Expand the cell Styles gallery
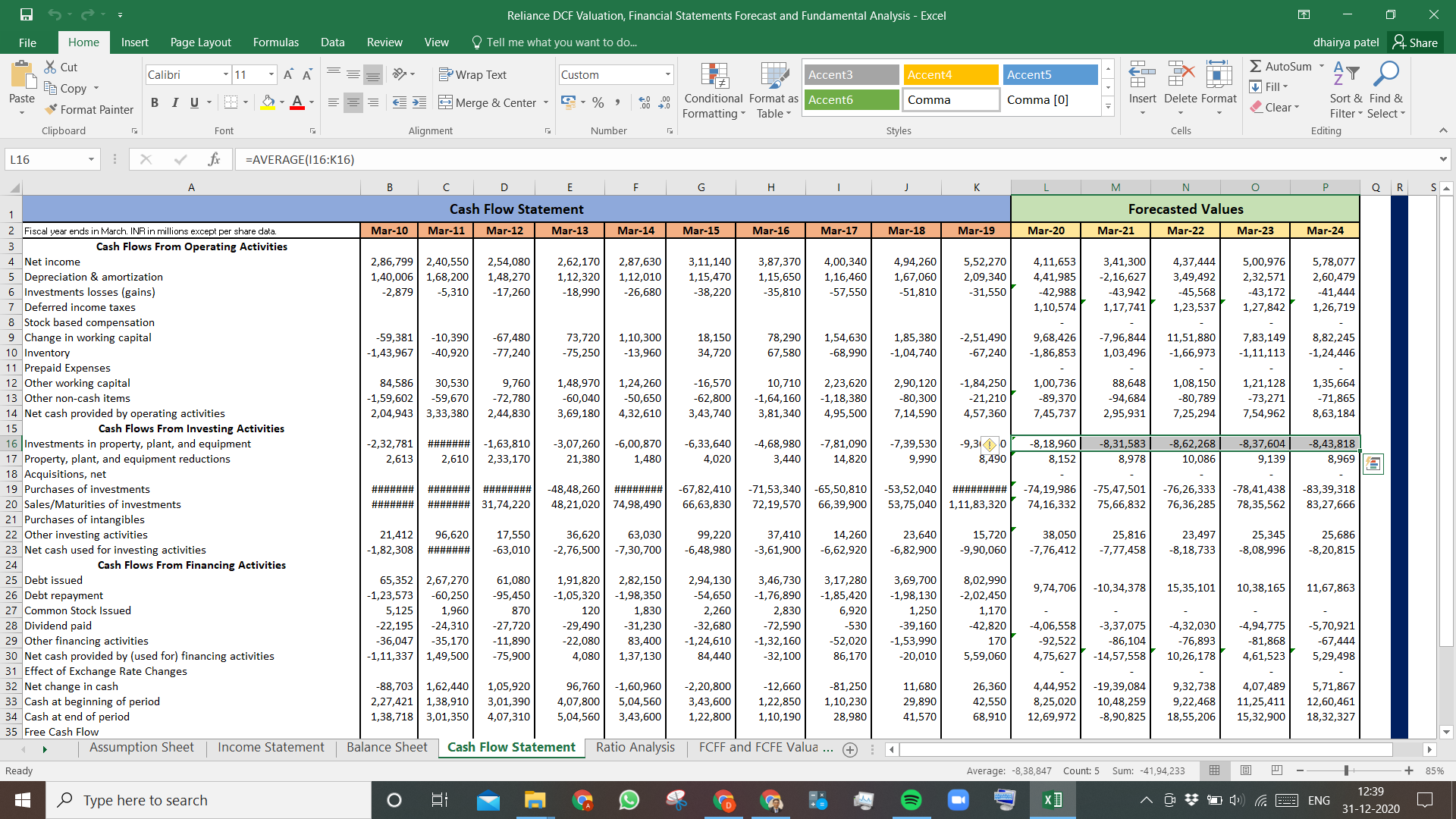Viewport: 1456px width, 819px height. click(1108, 106)
